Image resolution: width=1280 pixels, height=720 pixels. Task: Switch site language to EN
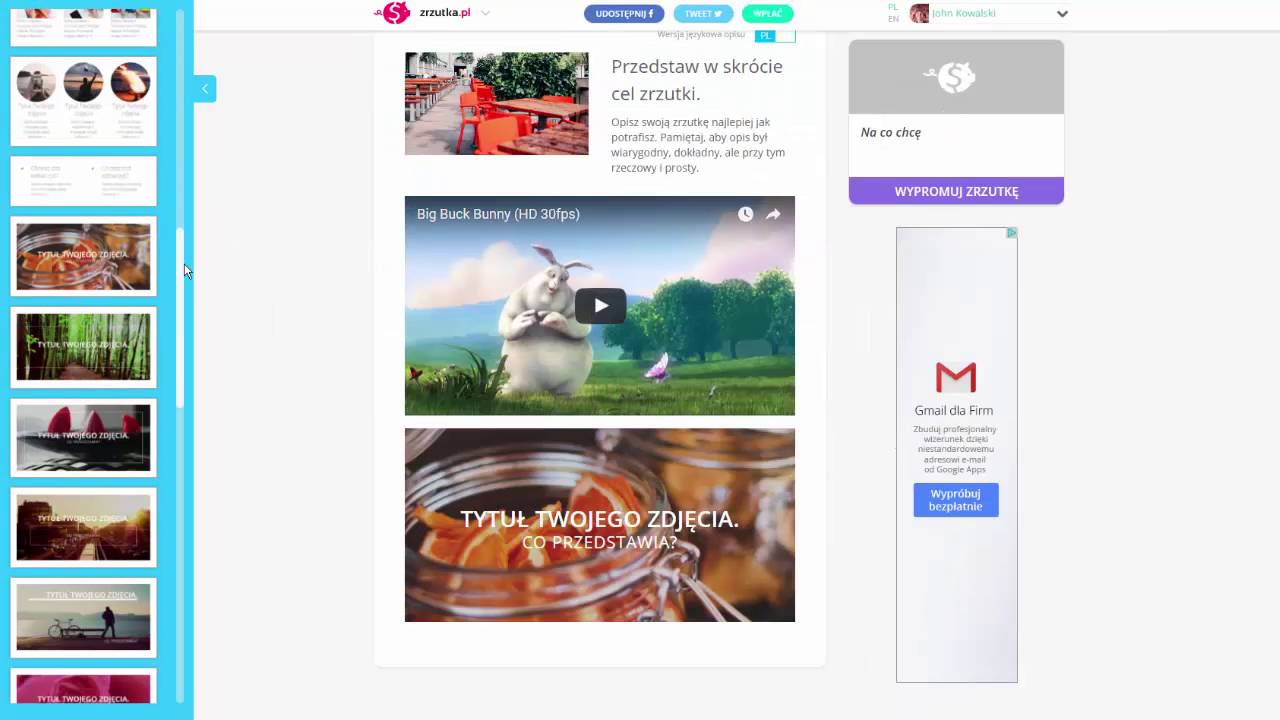pyautogui.click(x=893, y=19)
